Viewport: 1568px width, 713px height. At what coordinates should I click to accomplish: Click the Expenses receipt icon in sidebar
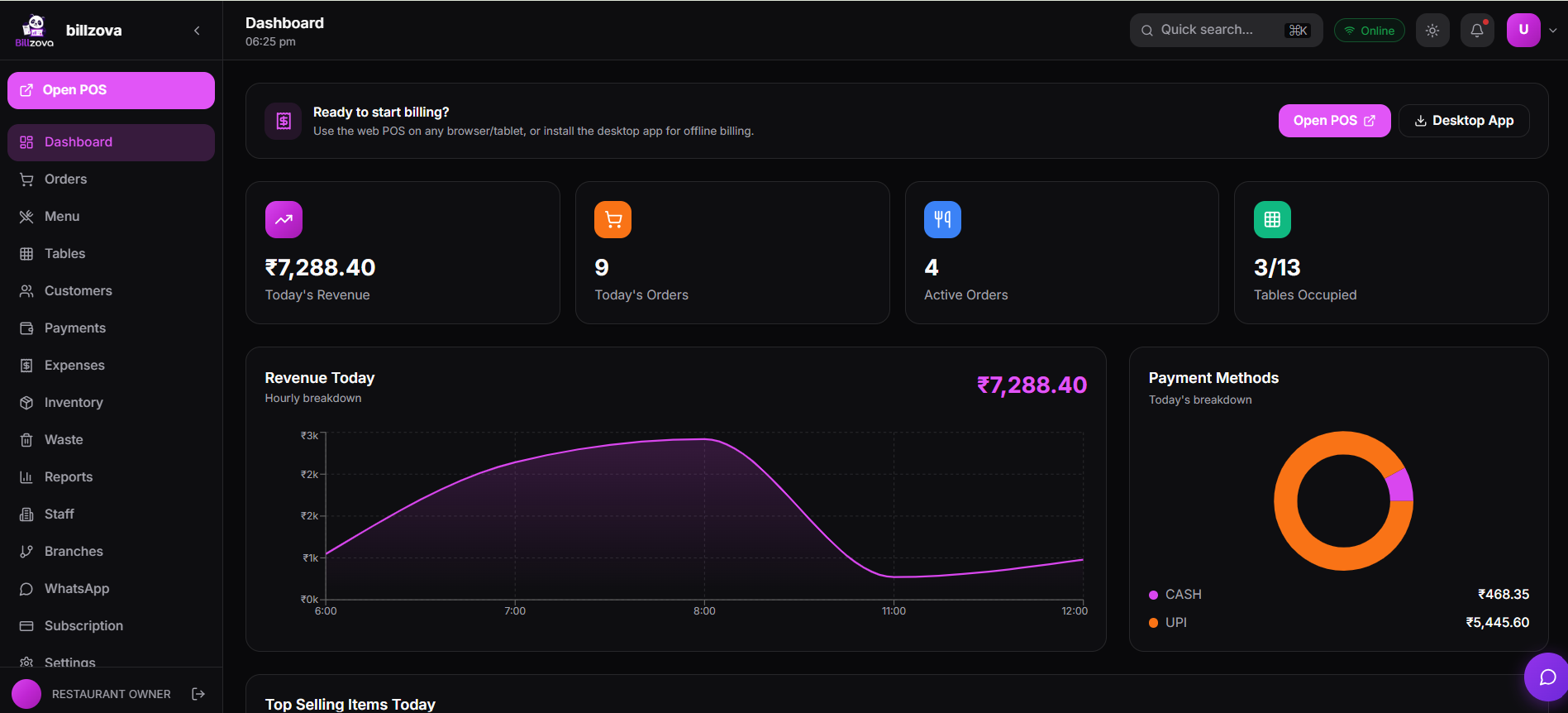tap(26, 366)
